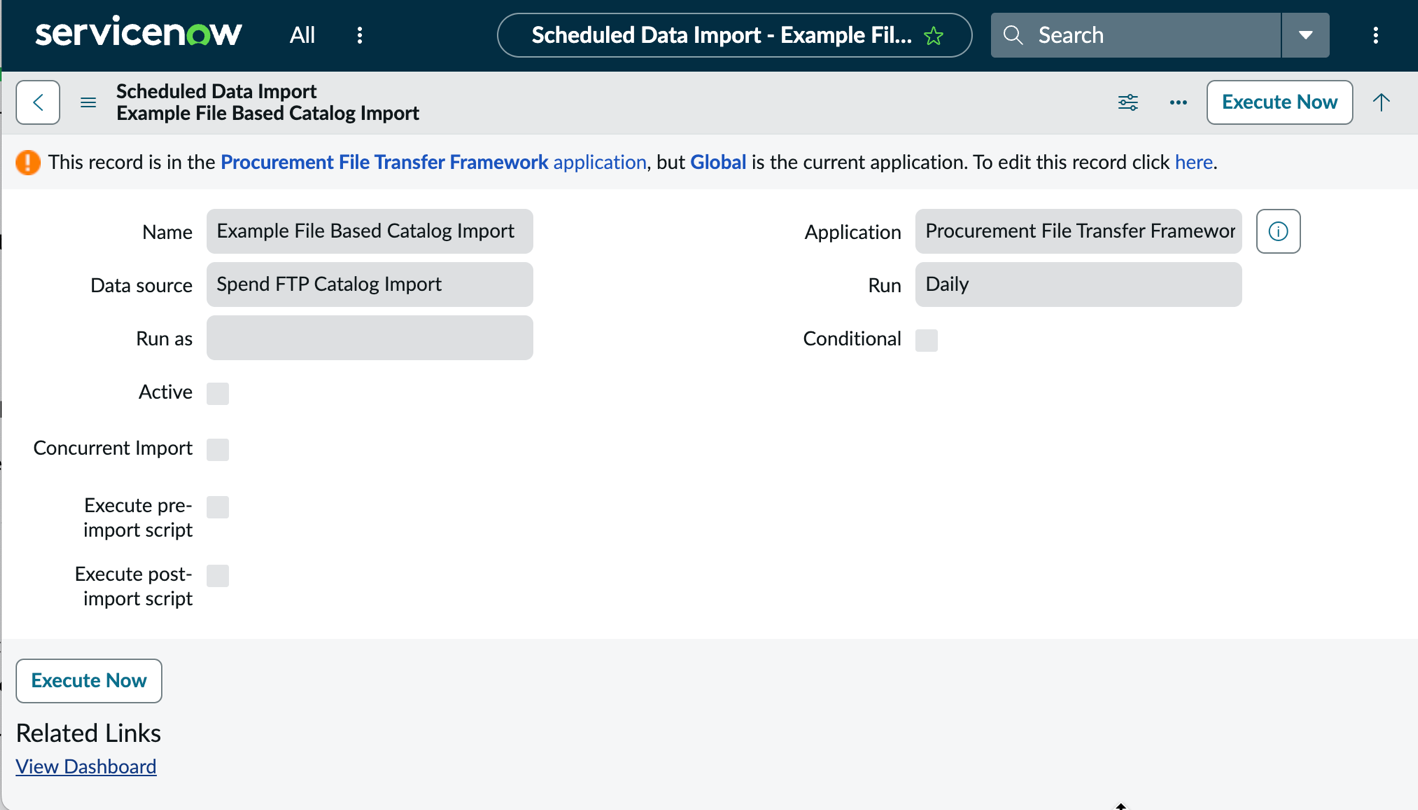Click the header Execute Now button
The height and width of the screenshot is (810, 1418).
tap(1279, 102)
